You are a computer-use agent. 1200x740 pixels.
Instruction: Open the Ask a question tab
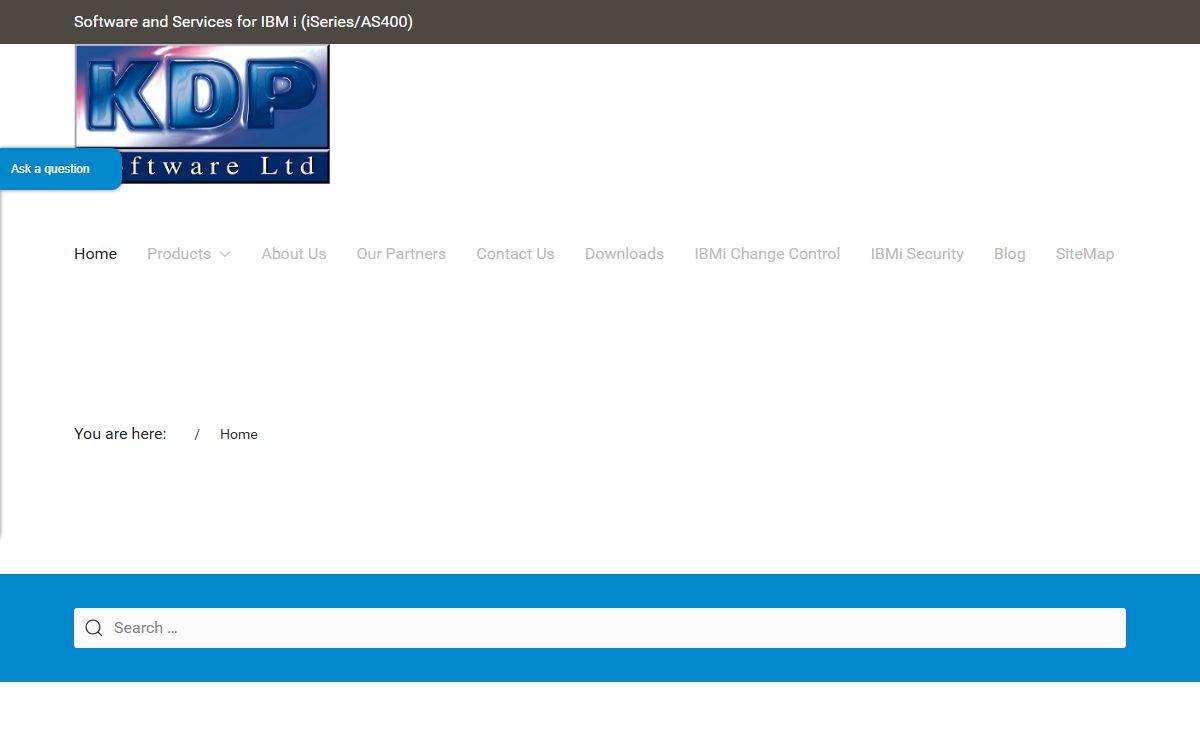[60, 169]
